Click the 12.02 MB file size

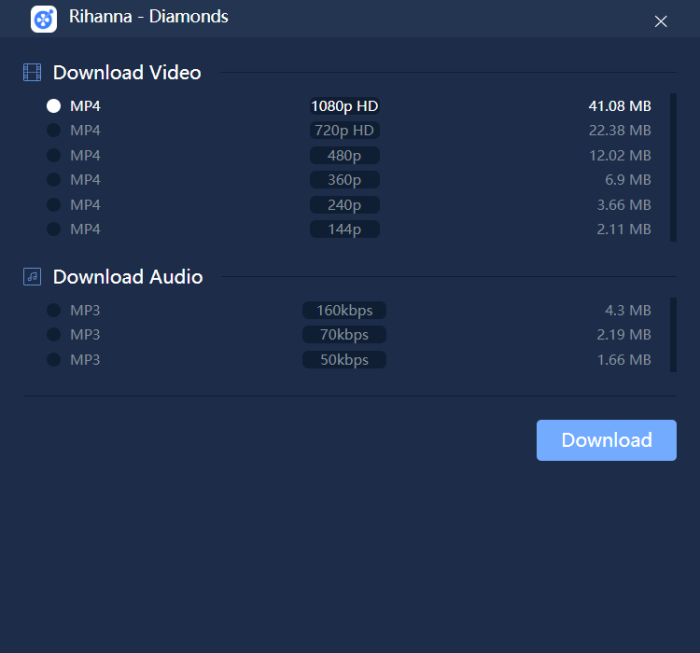[x=620, y=155]
